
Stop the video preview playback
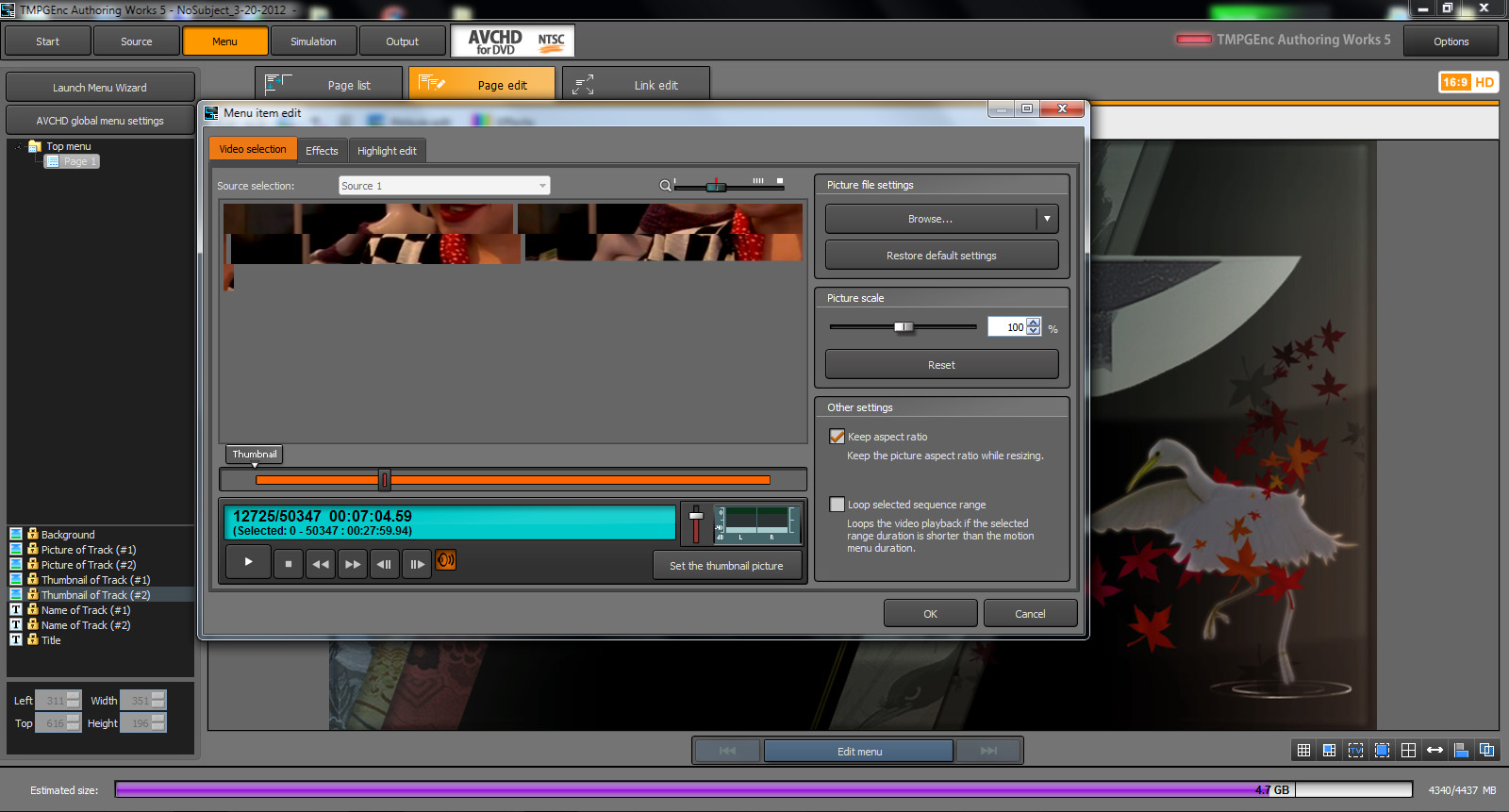click(x=289, y=564)
